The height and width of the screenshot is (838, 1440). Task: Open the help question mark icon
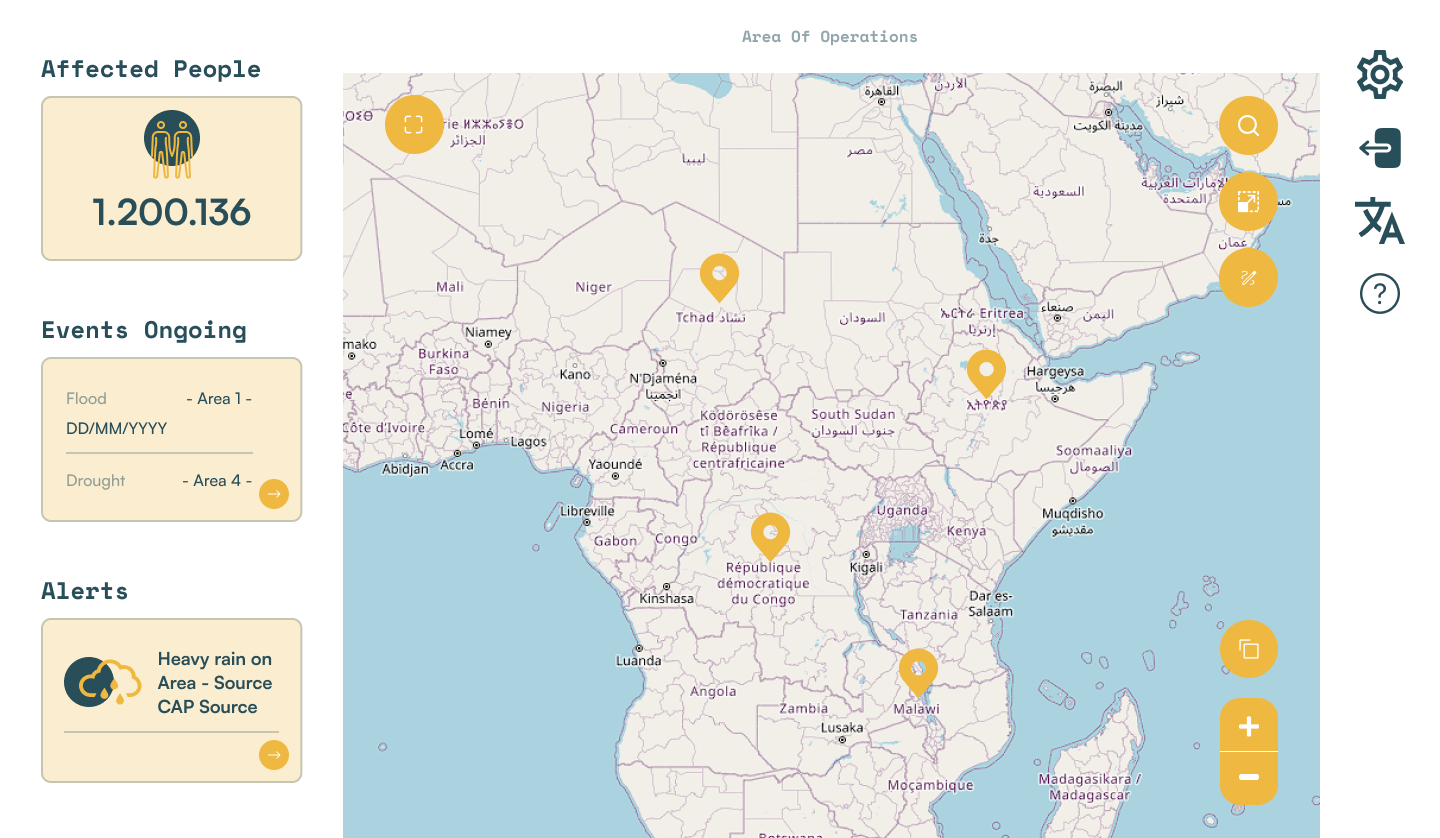(x=1380, y=294)
